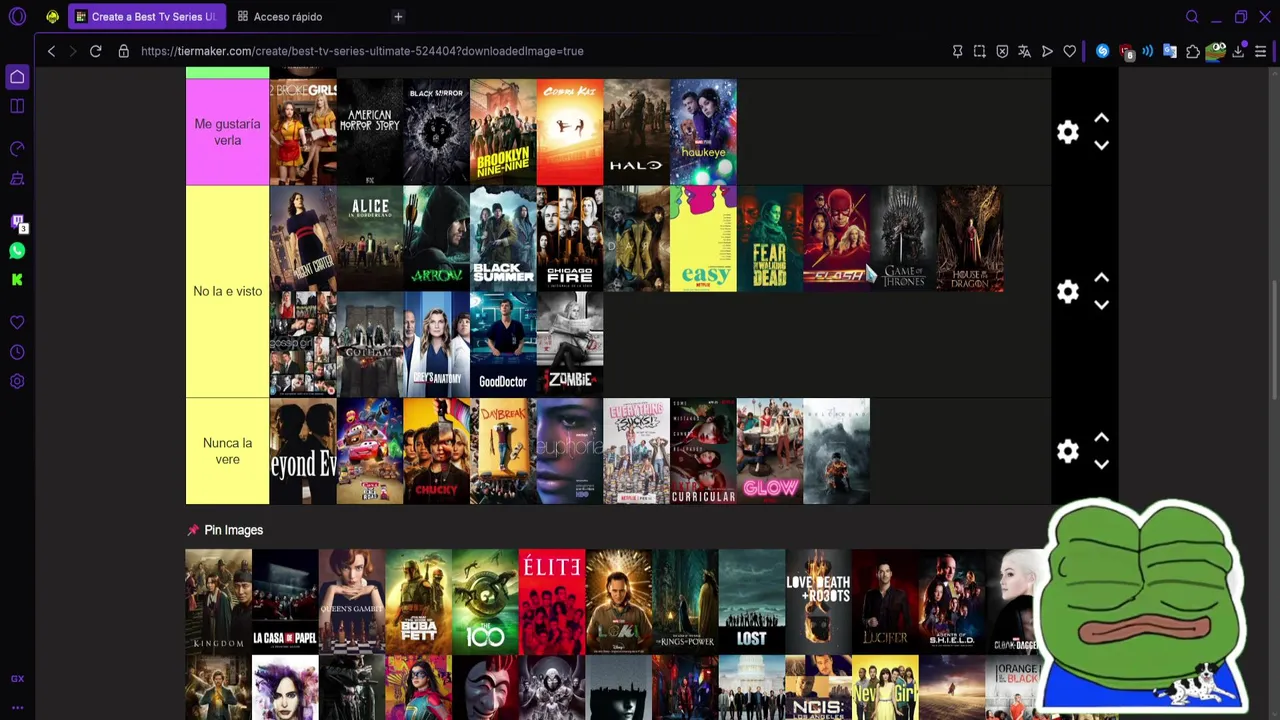
Task: Move No la e visto row down
Action: (x=1101, y=305)
